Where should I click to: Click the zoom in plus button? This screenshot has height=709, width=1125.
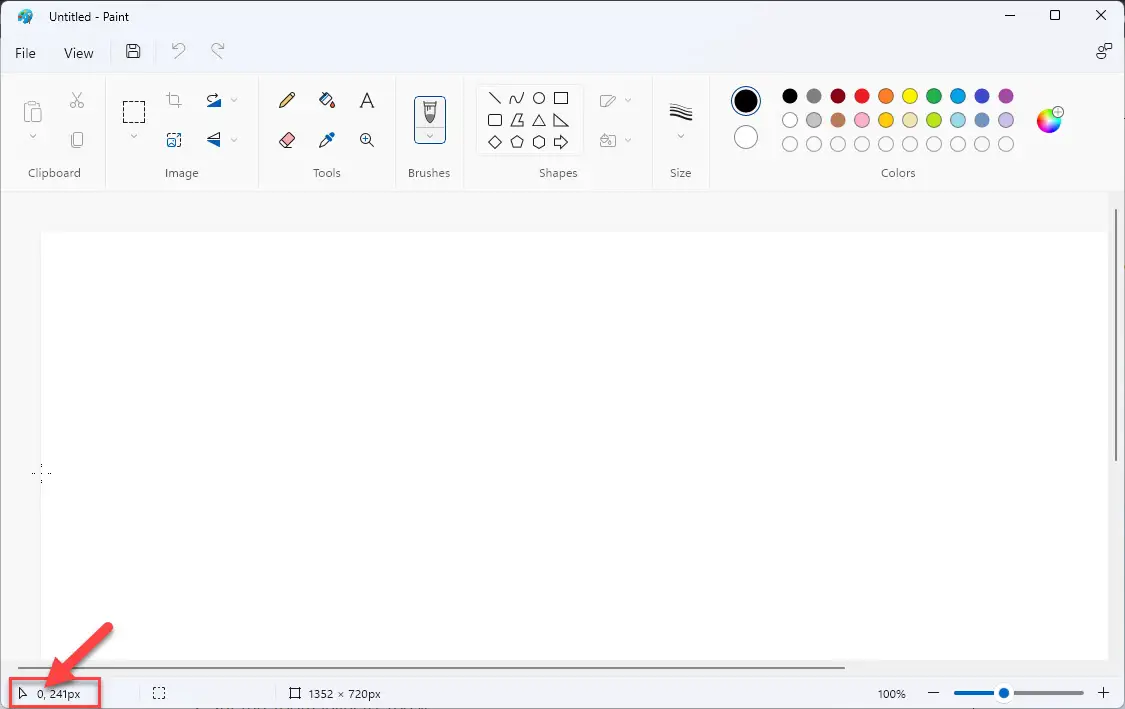(1103, 692)
